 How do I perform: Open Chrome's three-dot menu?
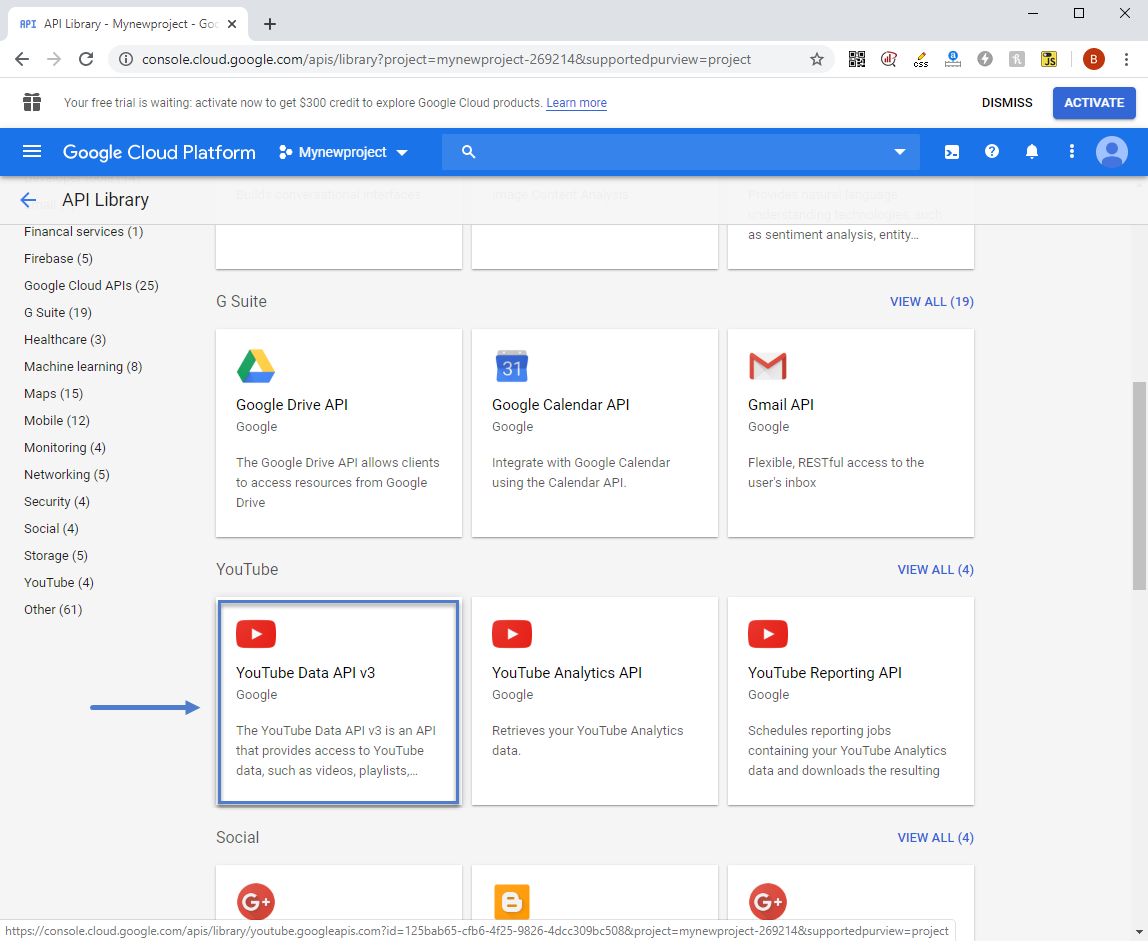click(x=1126, y=59)
